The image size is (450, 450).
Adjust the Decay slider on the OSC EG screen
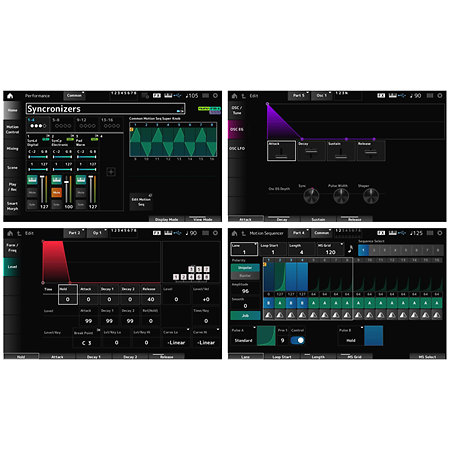311,151
